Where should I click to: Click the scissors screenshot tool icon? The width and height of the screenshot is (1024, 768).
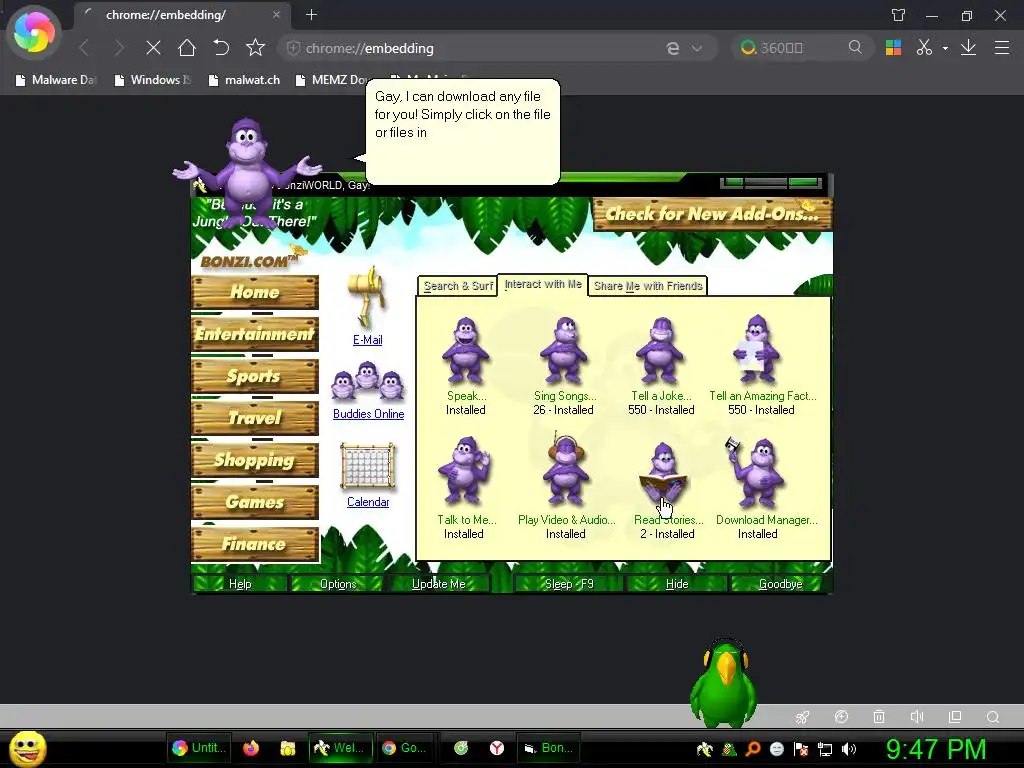(x=924, y=48)
